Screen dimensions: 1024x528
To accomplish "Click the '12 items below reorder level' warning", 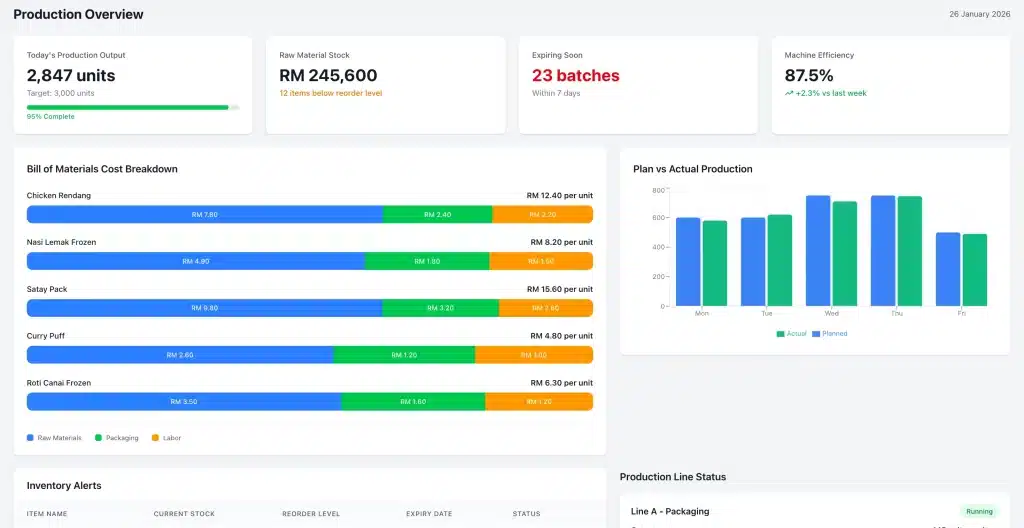I will click(330, 93).
